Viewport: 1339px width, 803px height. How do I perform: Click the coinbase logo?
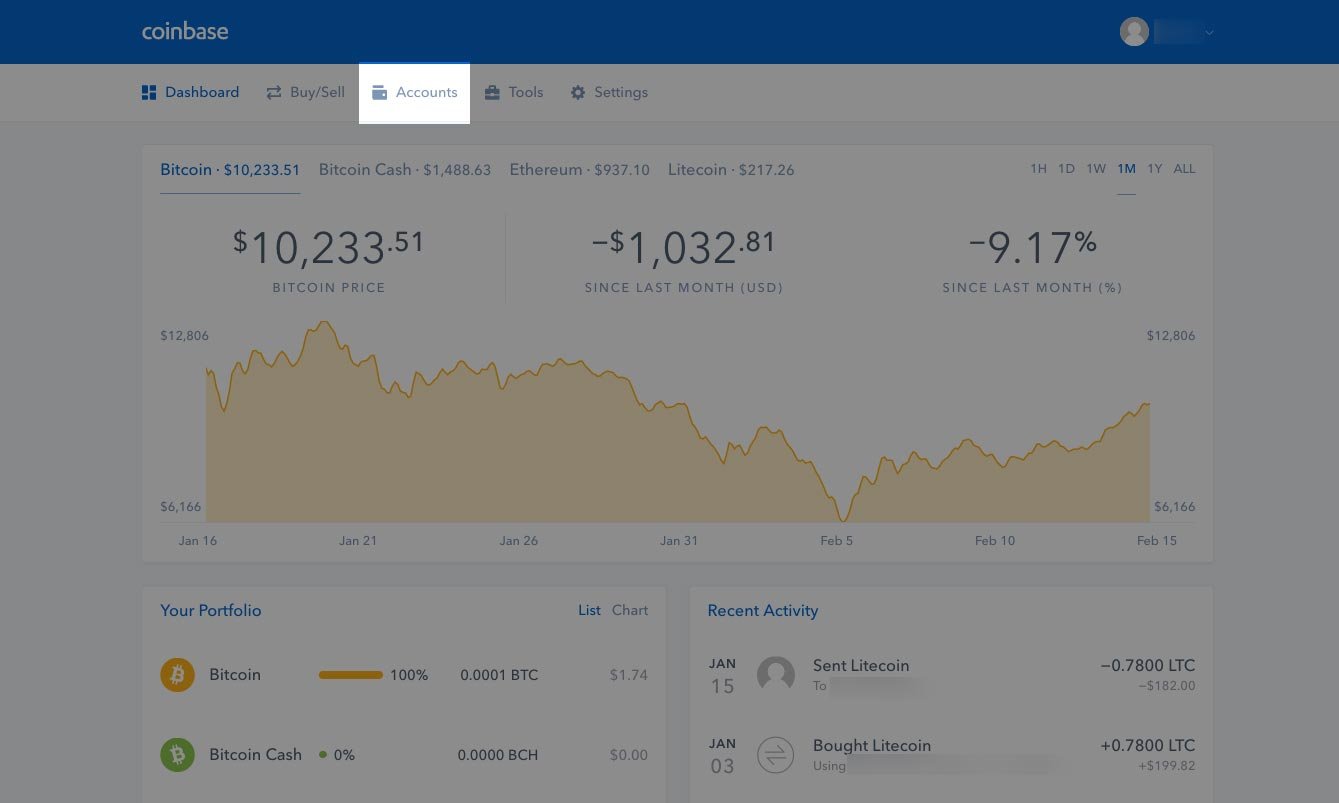coord(185,31)
